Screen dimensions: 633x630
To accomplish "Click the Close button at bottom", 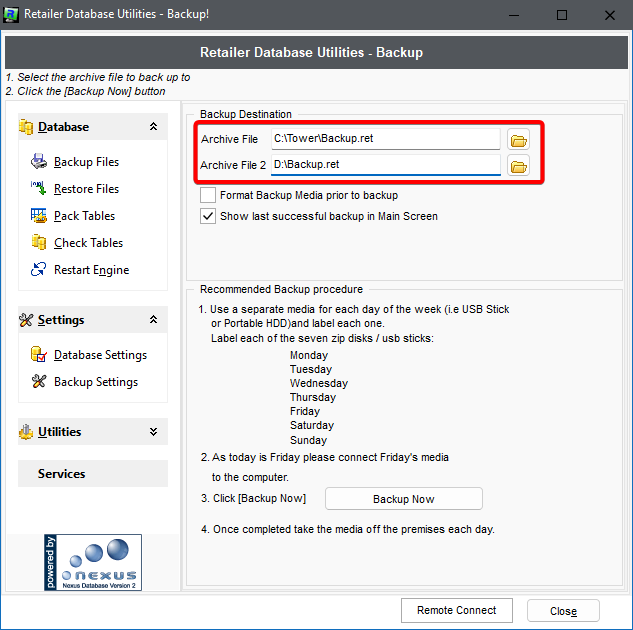I will 563,611.
